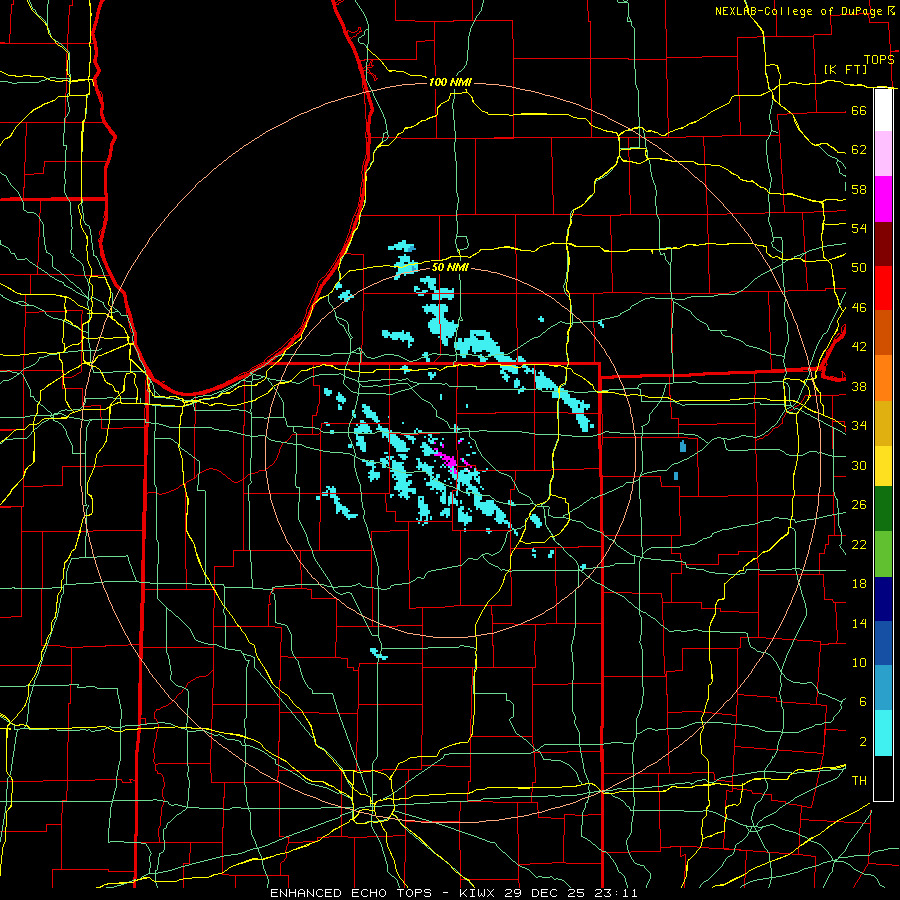Click the white 66 kft color swatch
This screenshot has width=900, height=900.
click(x=883, y=110)
